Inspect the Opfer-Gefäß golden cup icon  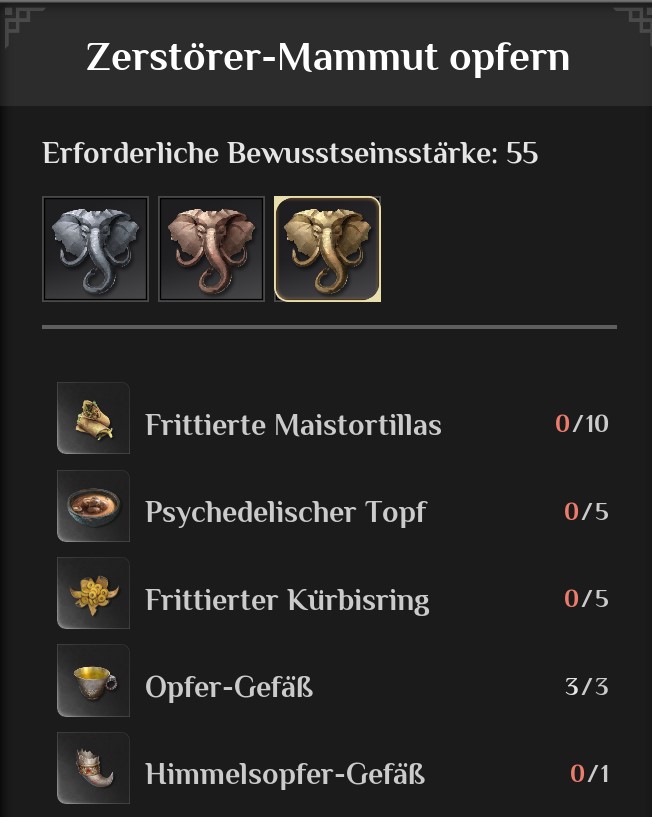(93, 680)
